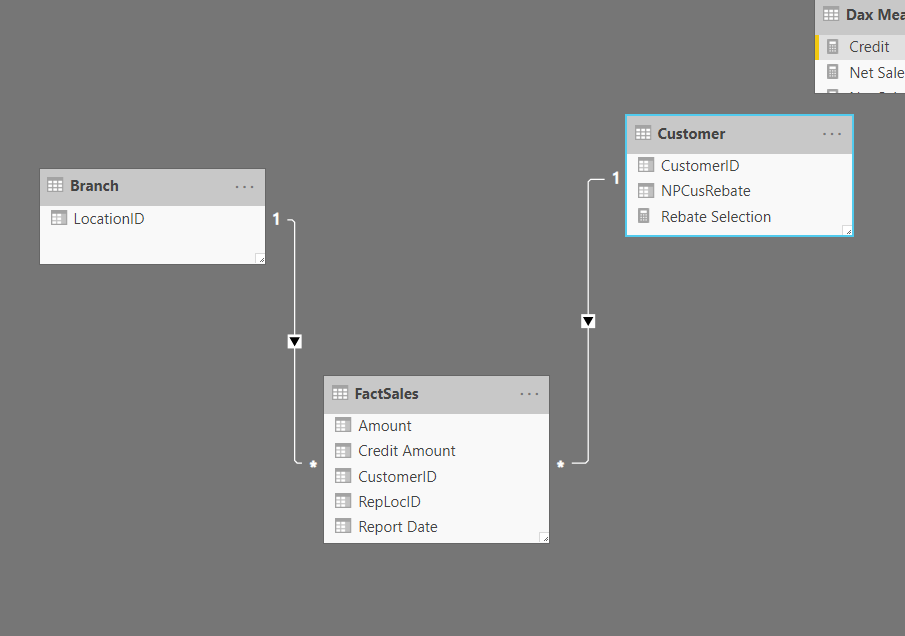Click the Rebate Selection calculator icon
905x636 pixels.
tap(644, 216)
